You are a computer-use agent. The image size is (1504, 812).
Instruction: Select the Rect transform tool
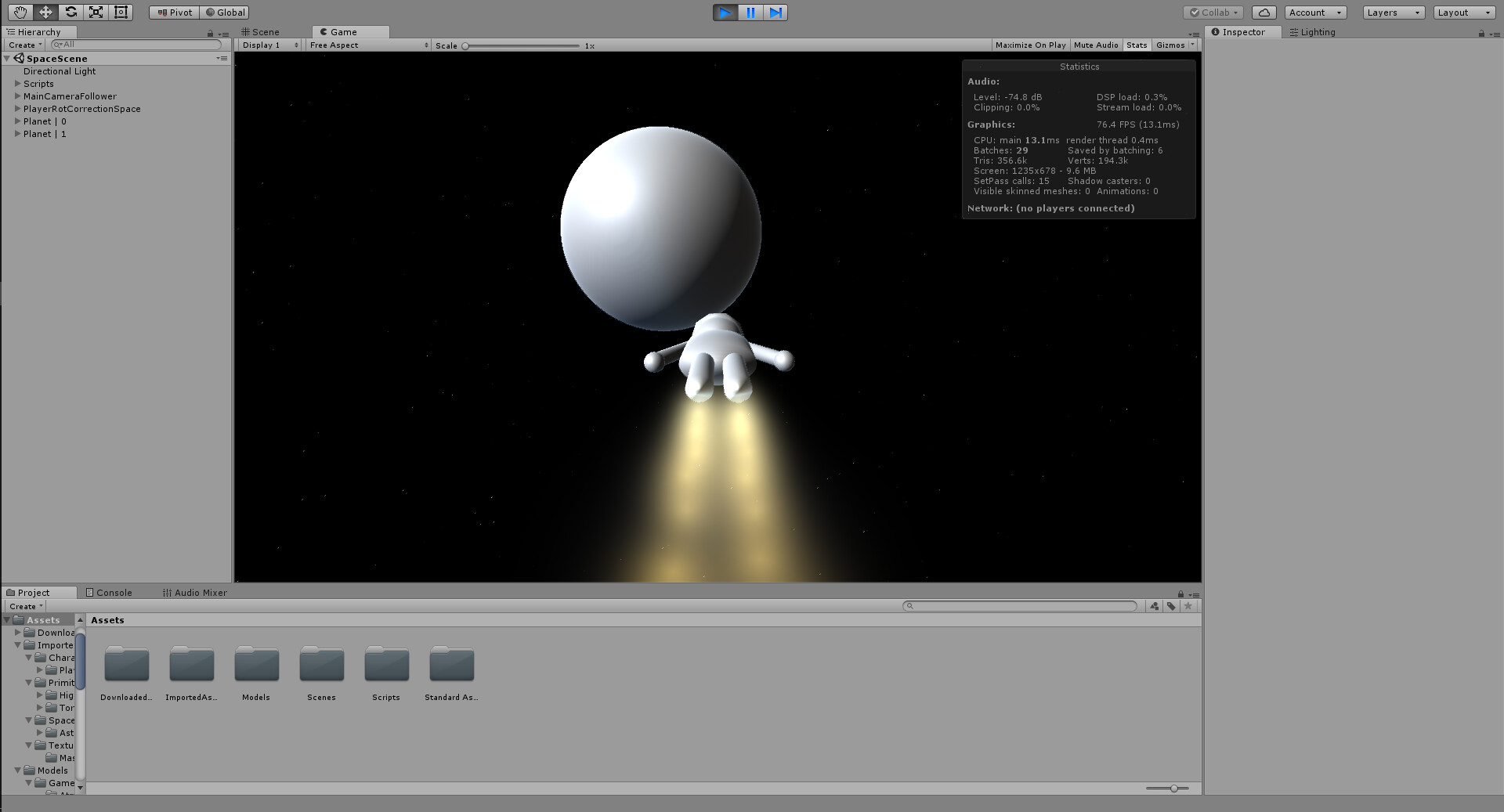coord(121,12)
